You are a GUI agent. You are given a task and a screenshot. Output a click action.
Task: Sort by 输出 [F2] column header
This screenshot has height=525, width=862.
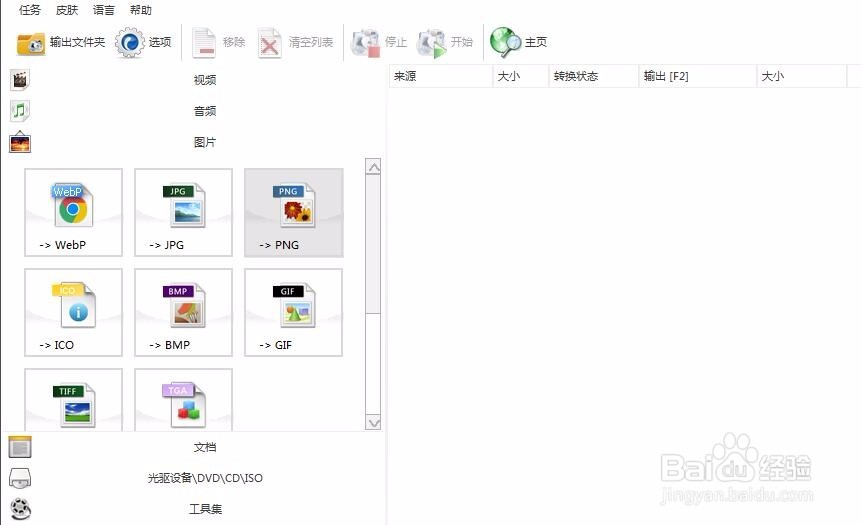(698, 76)
